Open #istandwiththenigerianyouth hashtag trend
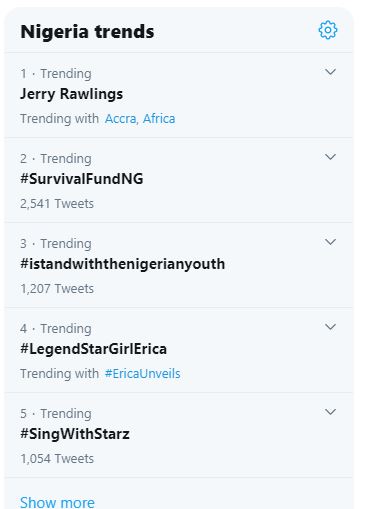The width and height of the screenshot is (381, 509). [x=122, y=264]
